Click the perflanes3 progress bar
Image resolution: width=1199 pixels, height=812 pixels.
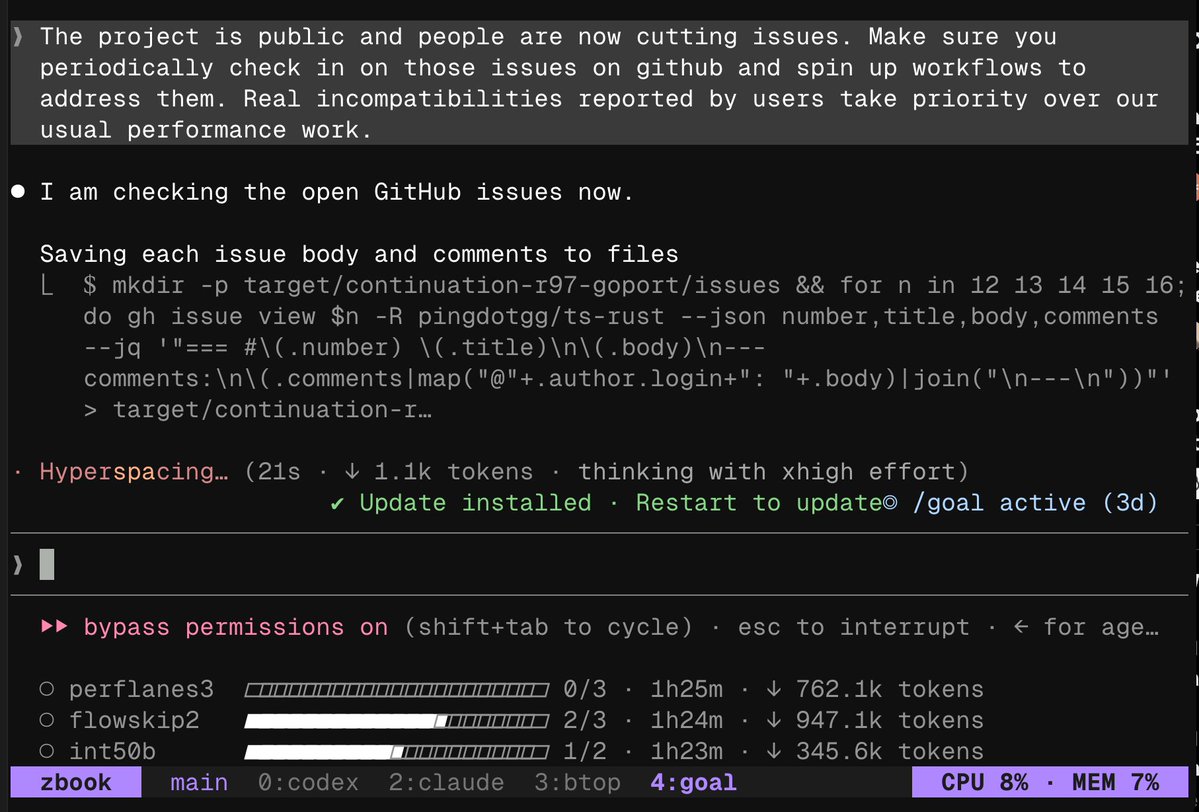(397, 690)
